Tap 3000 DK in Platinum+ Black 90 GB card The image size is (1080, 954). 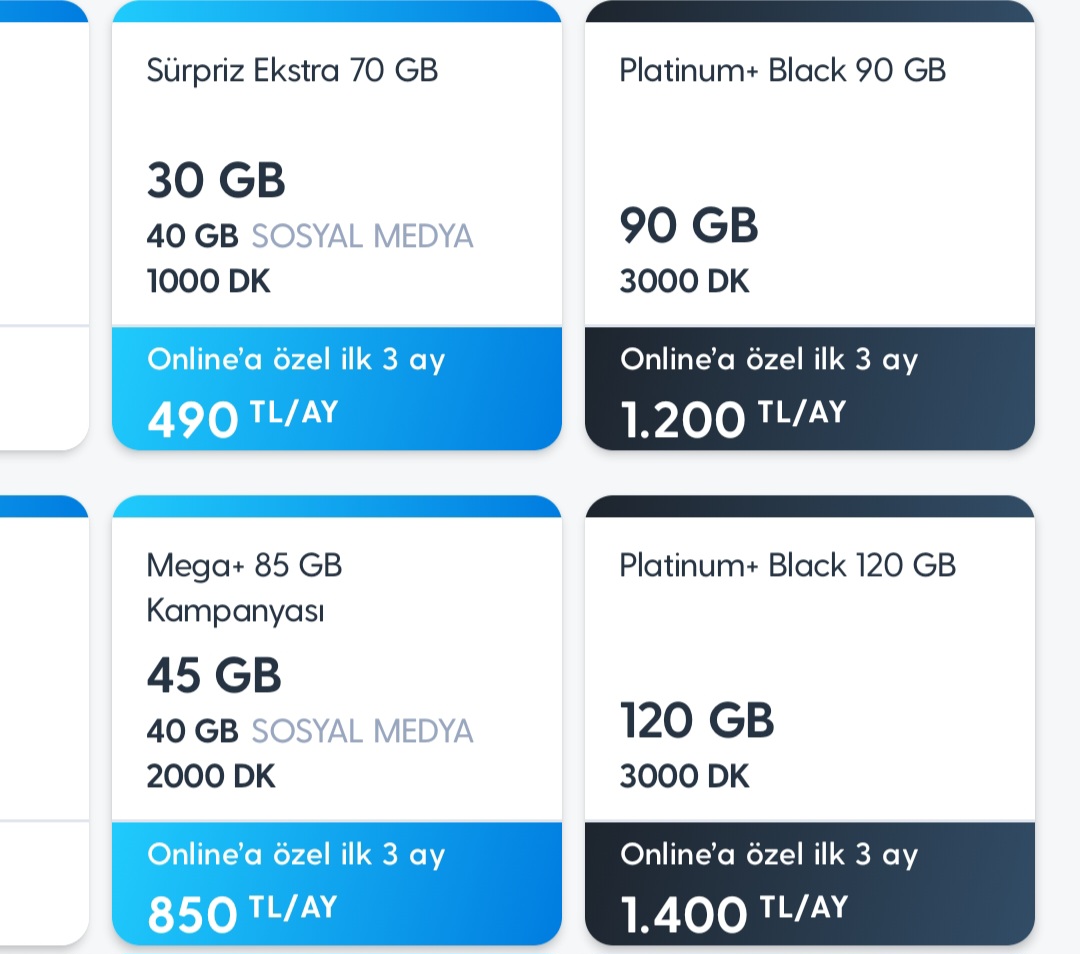coord(684,281)
